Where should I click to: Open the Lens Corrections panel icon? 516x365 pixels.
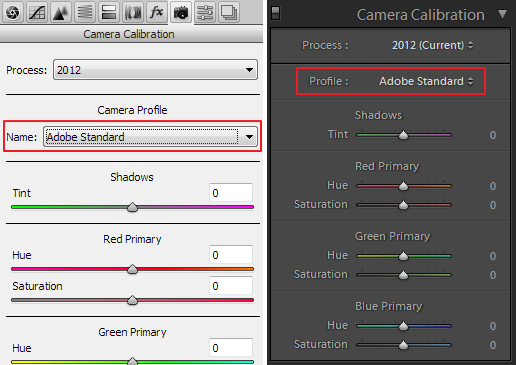coord(133,13)
